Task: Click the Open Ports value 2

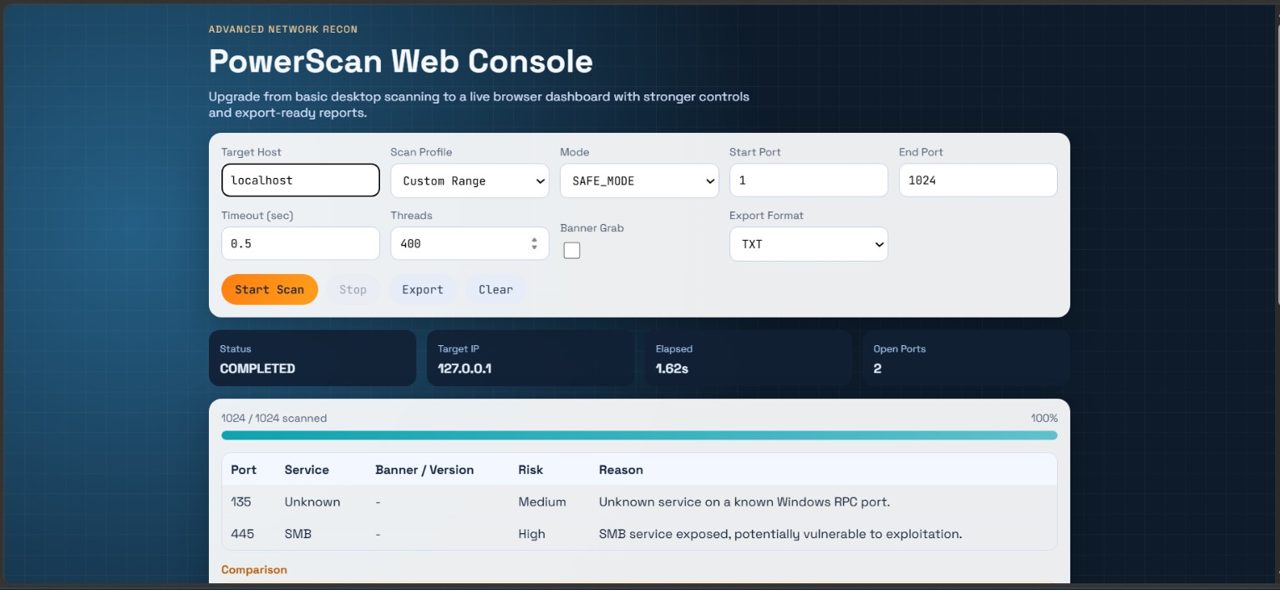Action: pos(877,368)
